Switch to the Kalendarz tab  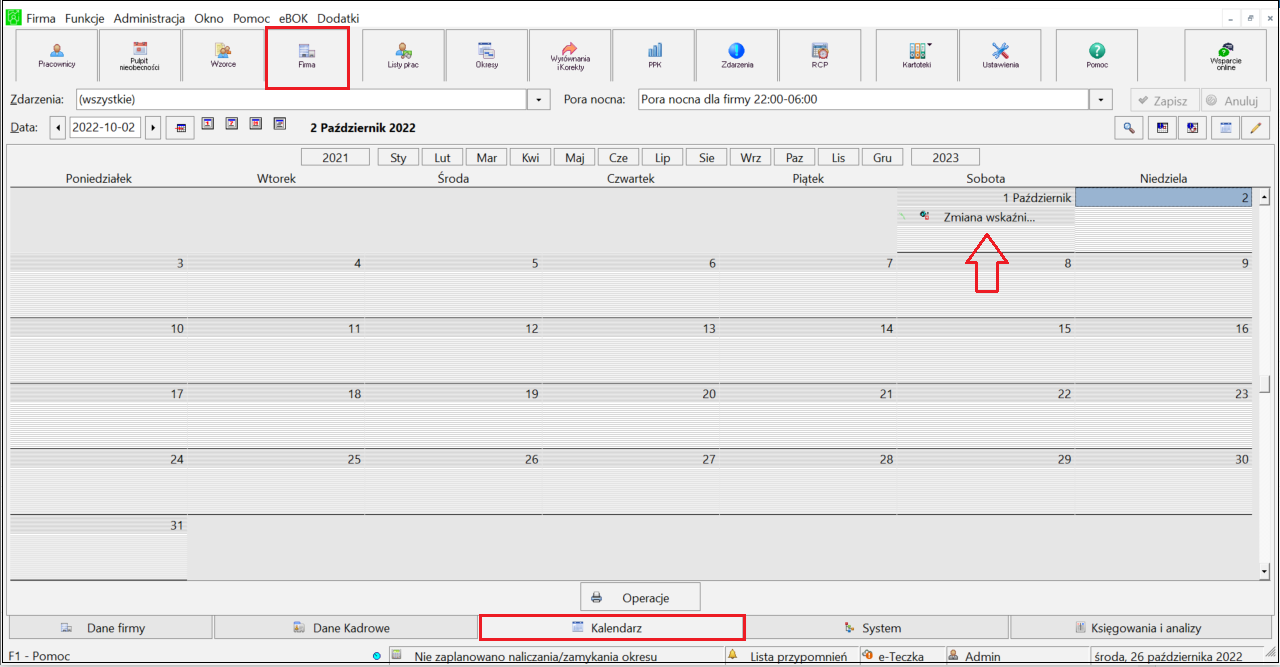pyautogui.click(x=612, y=628)
